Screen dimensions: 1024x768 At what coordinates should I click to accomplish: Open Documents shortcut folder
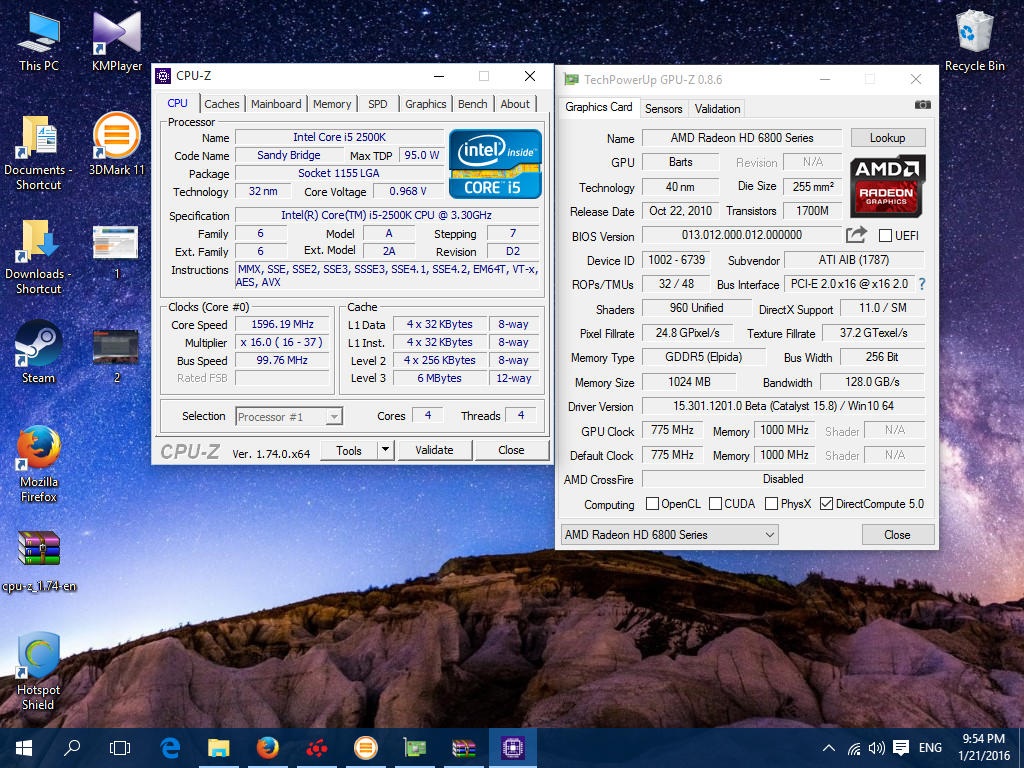pyautogui.click(x=39, y=153)
